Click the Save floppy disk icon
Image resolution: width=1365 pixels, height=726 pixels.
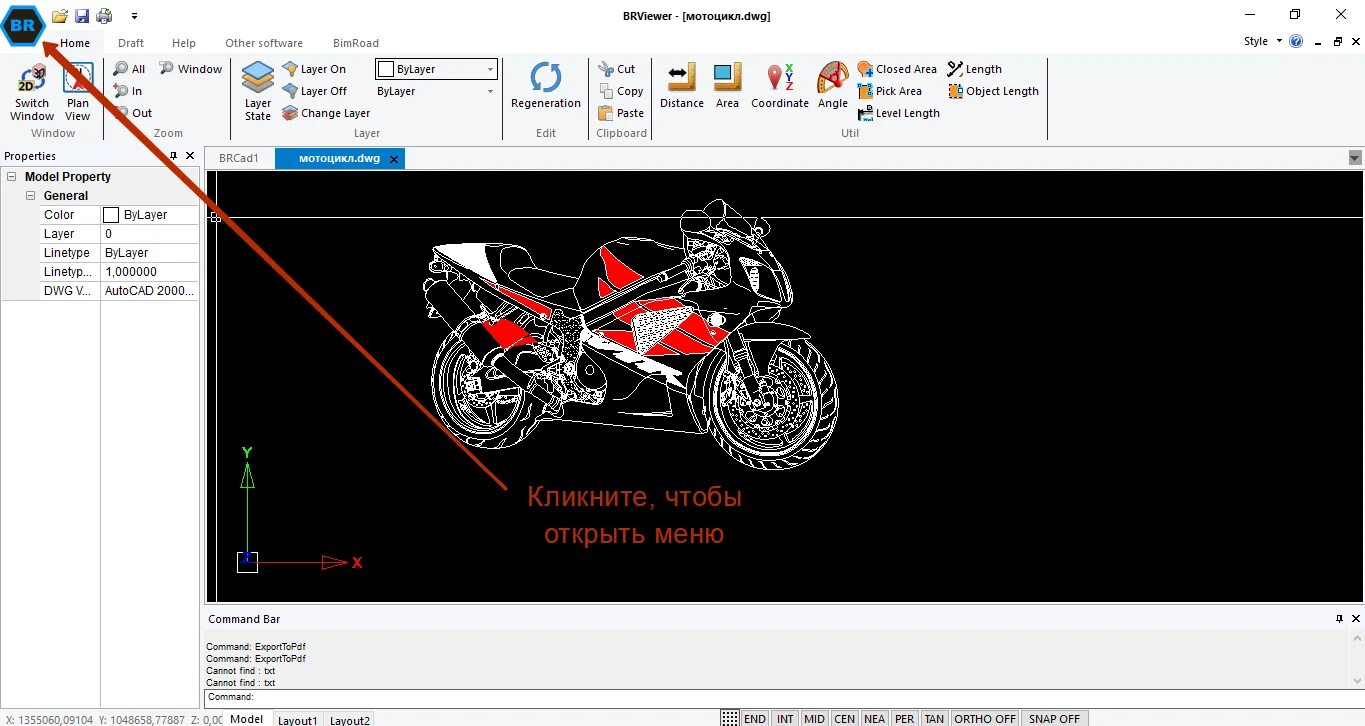(x=82, y=15)
